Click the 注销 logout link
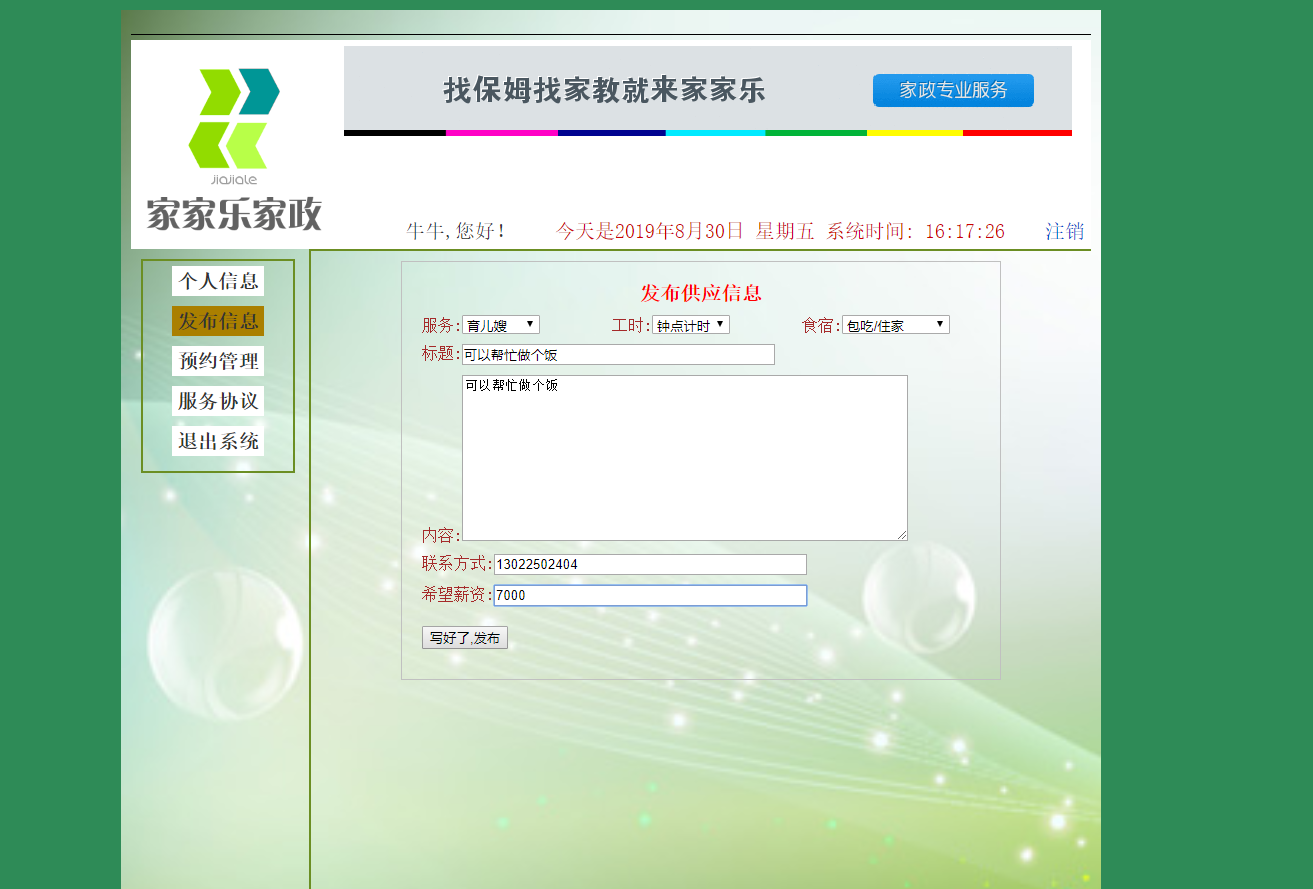The image size is (1313, 889). [x=1063, y=230]
